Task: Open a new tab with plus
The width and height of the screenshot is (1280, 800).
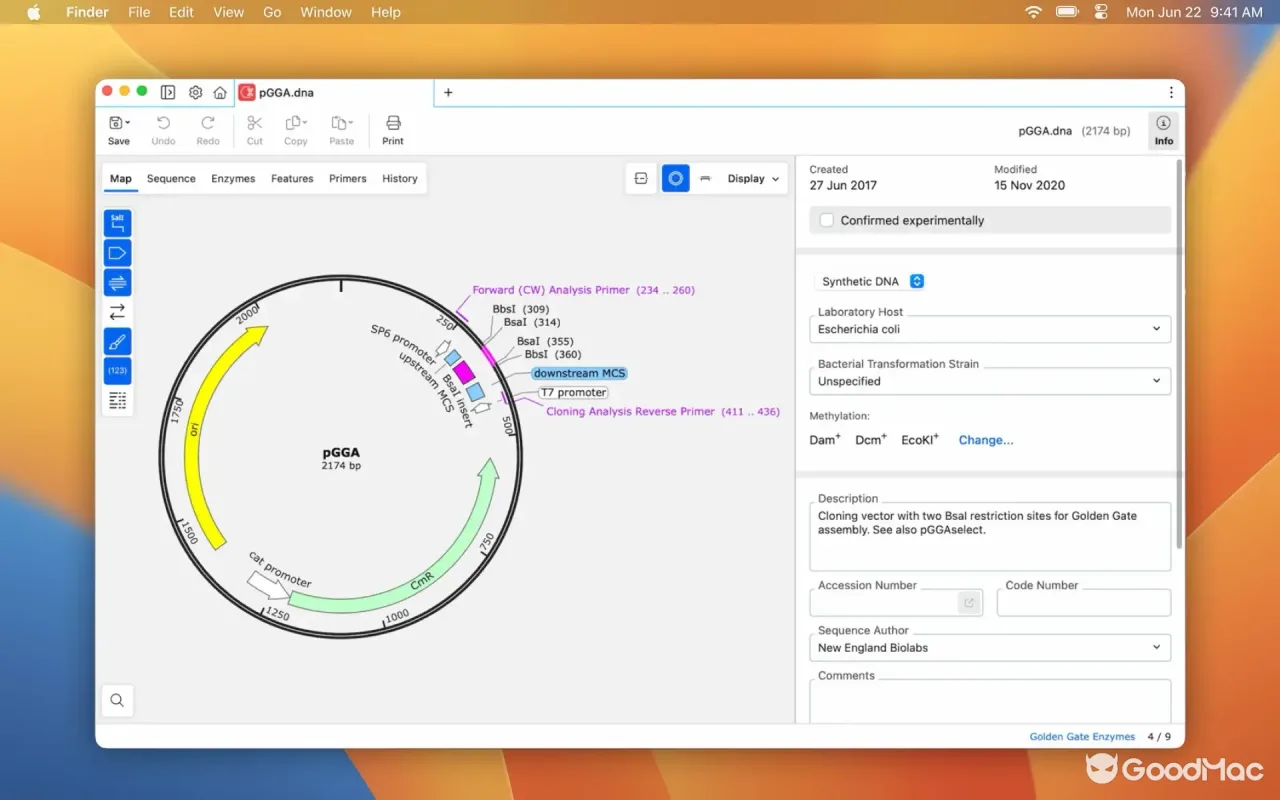Action: point(448,92)
